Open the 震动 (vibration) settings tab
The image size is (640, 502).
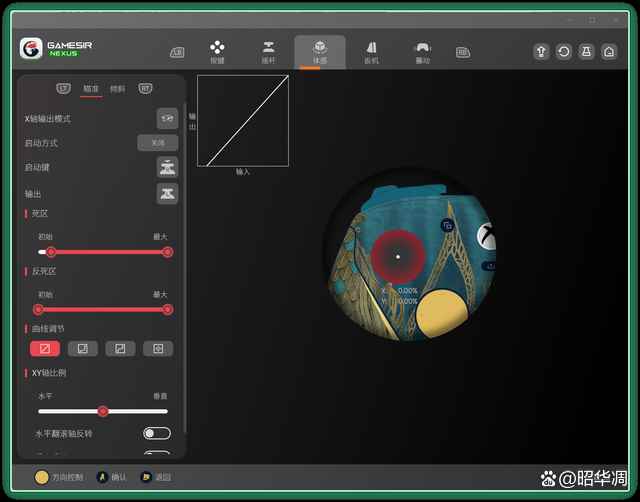[422, 51]
